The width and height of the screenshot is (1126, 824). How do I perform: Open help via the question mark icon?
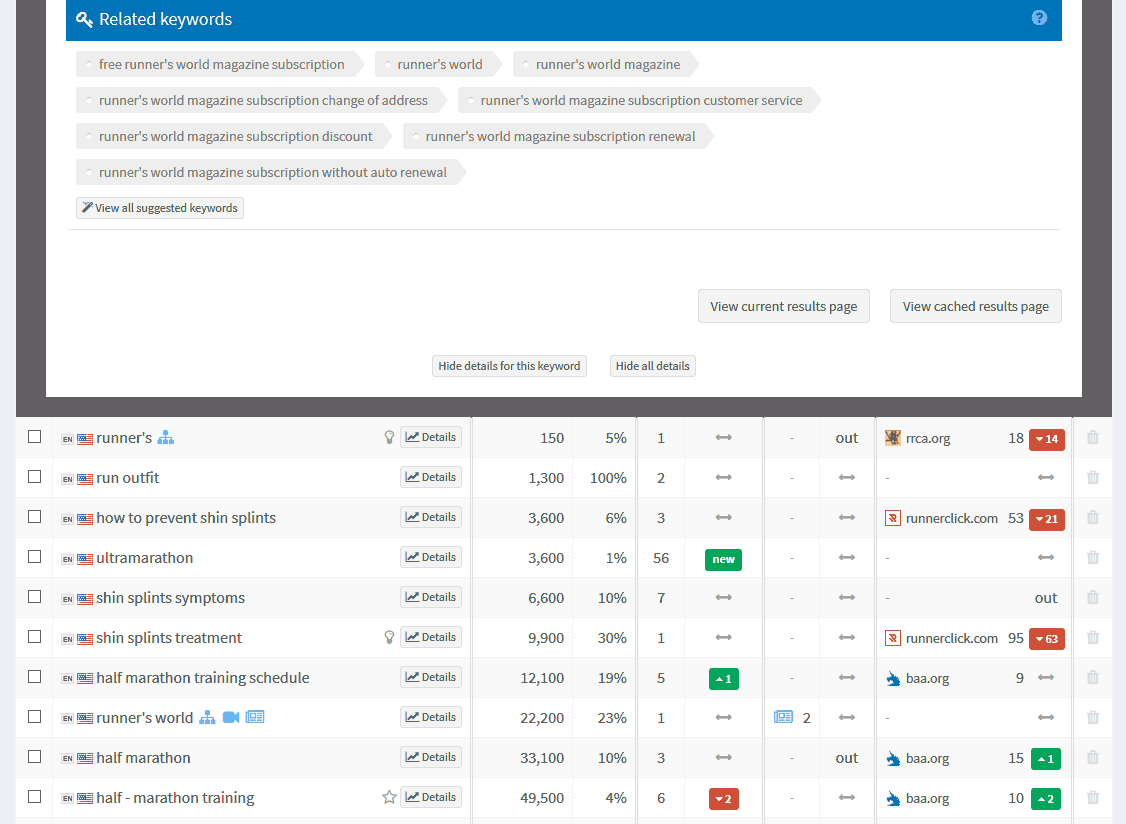point(1039,18)
